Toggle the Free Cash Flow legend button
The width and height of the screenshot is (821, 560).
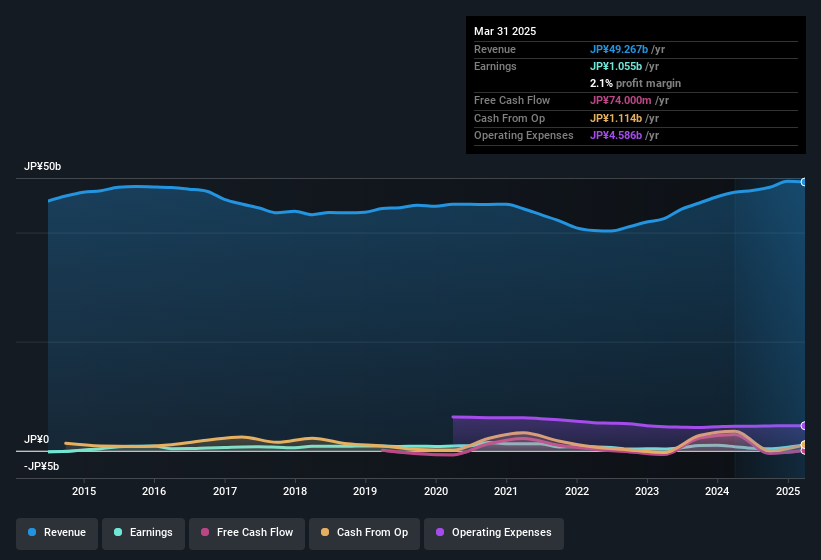click(247, 533)
